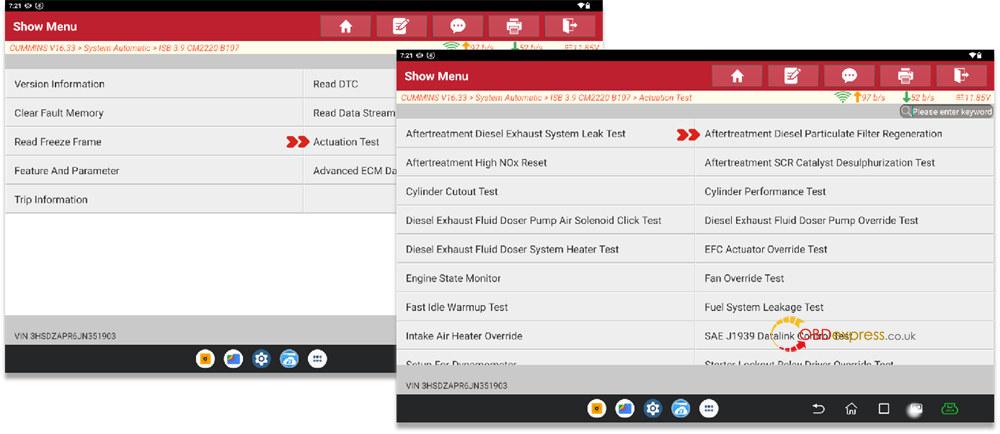
Task: Open Feature And Parameter in back window
Action: click(154, 171)
